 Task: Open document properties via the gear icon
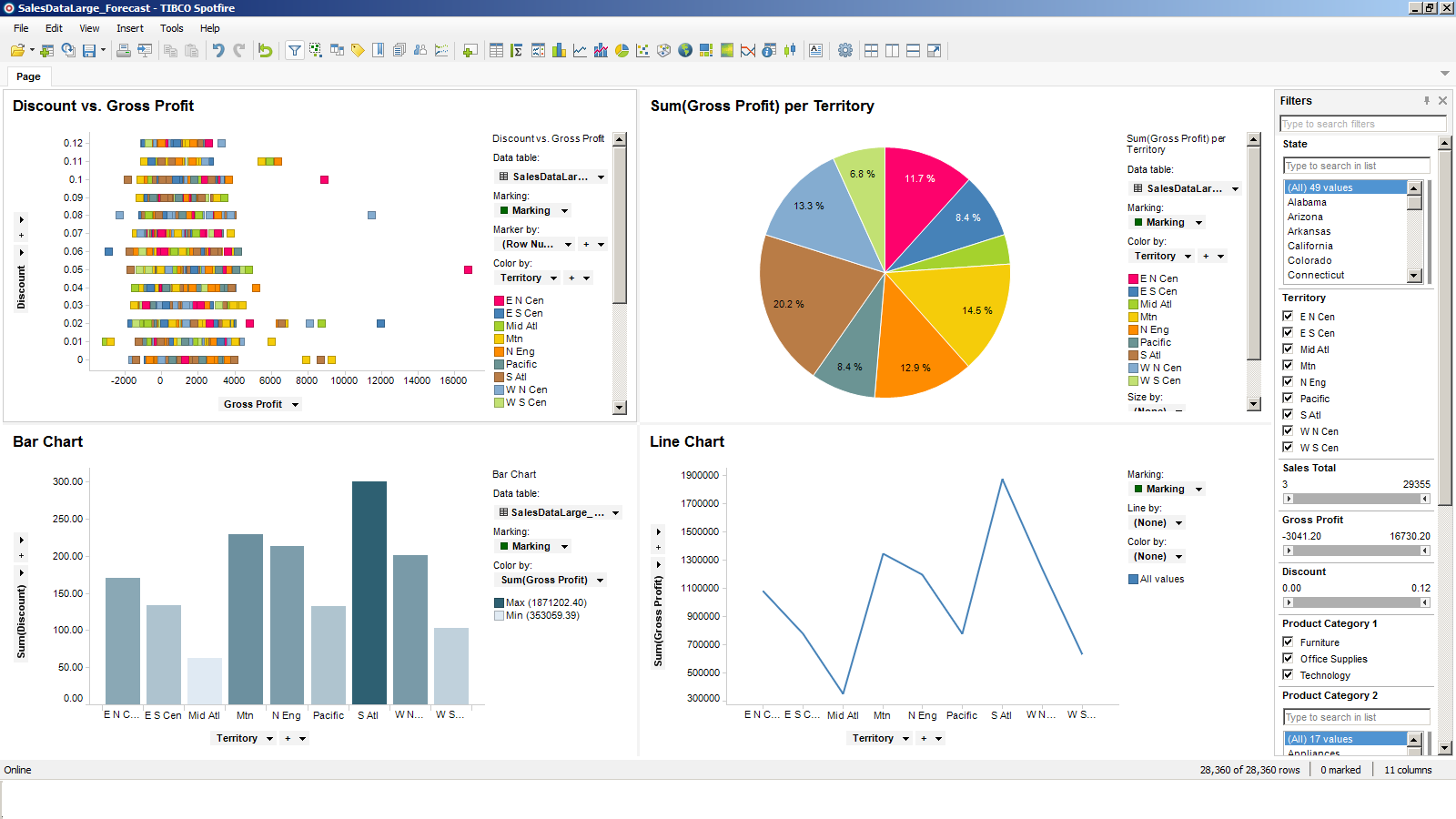click(x=845, y=50)
